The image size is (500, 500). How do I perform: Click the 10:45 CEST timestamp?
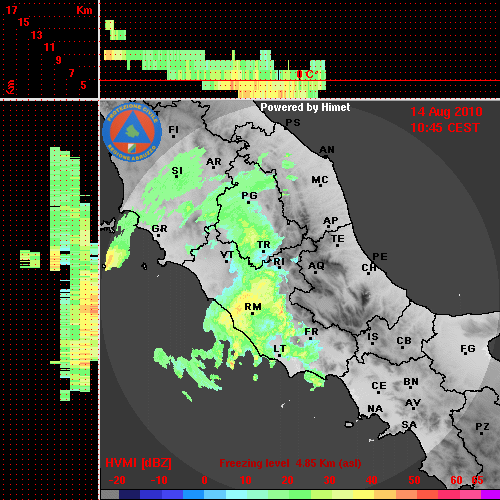pos(445,128)
